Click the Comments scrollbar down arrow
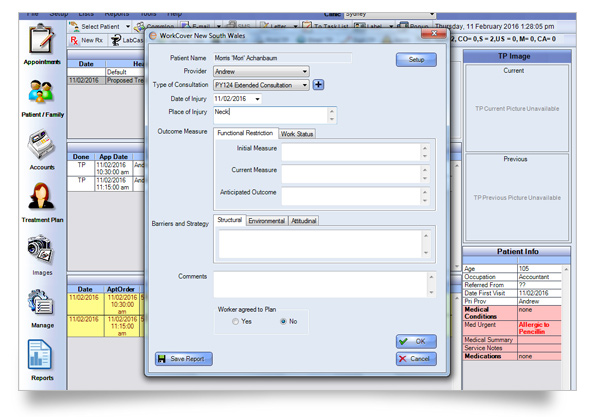 pos(431,292)
